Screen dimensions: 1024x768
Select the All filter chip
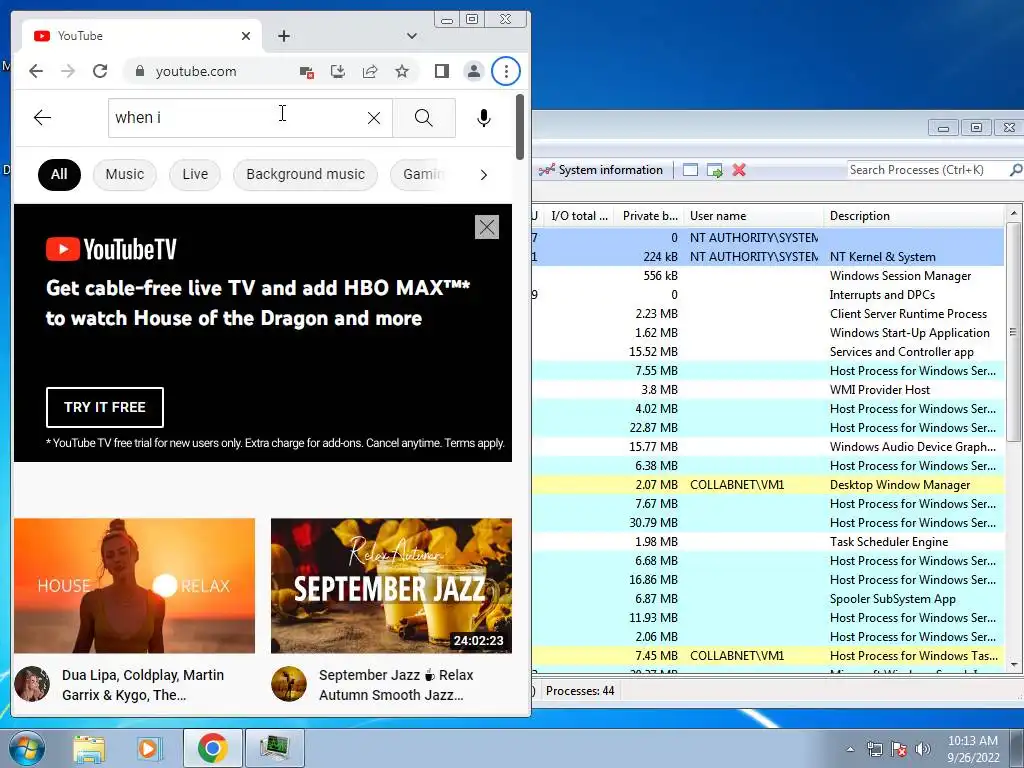pyautogui.click(x=59, y=174)
